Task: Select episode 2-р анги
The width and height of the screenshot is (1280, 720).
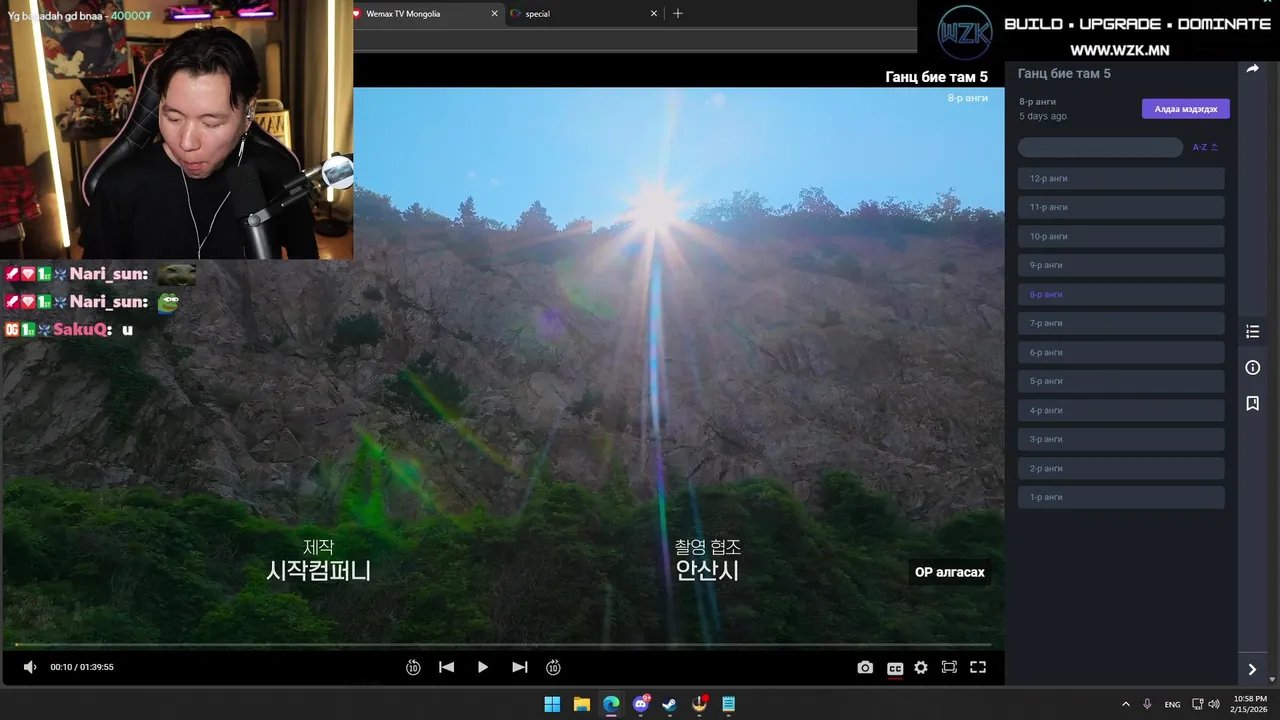Action: (1121, 468)
